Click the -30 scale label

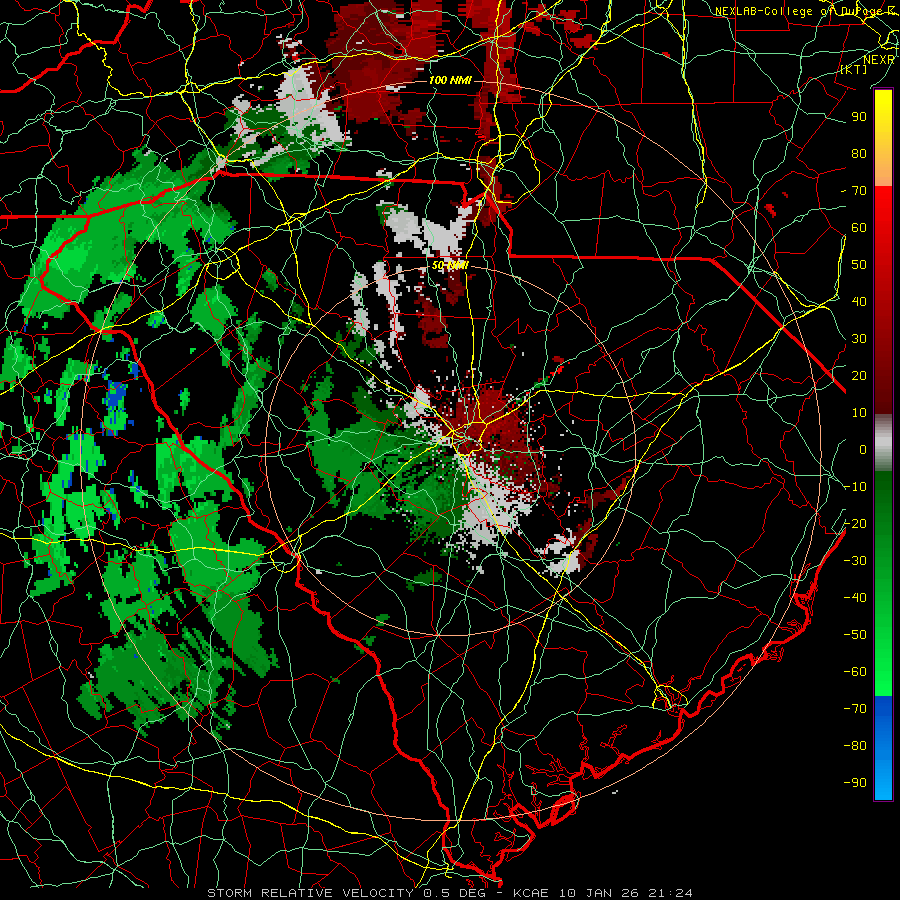[x=855, y=561]
